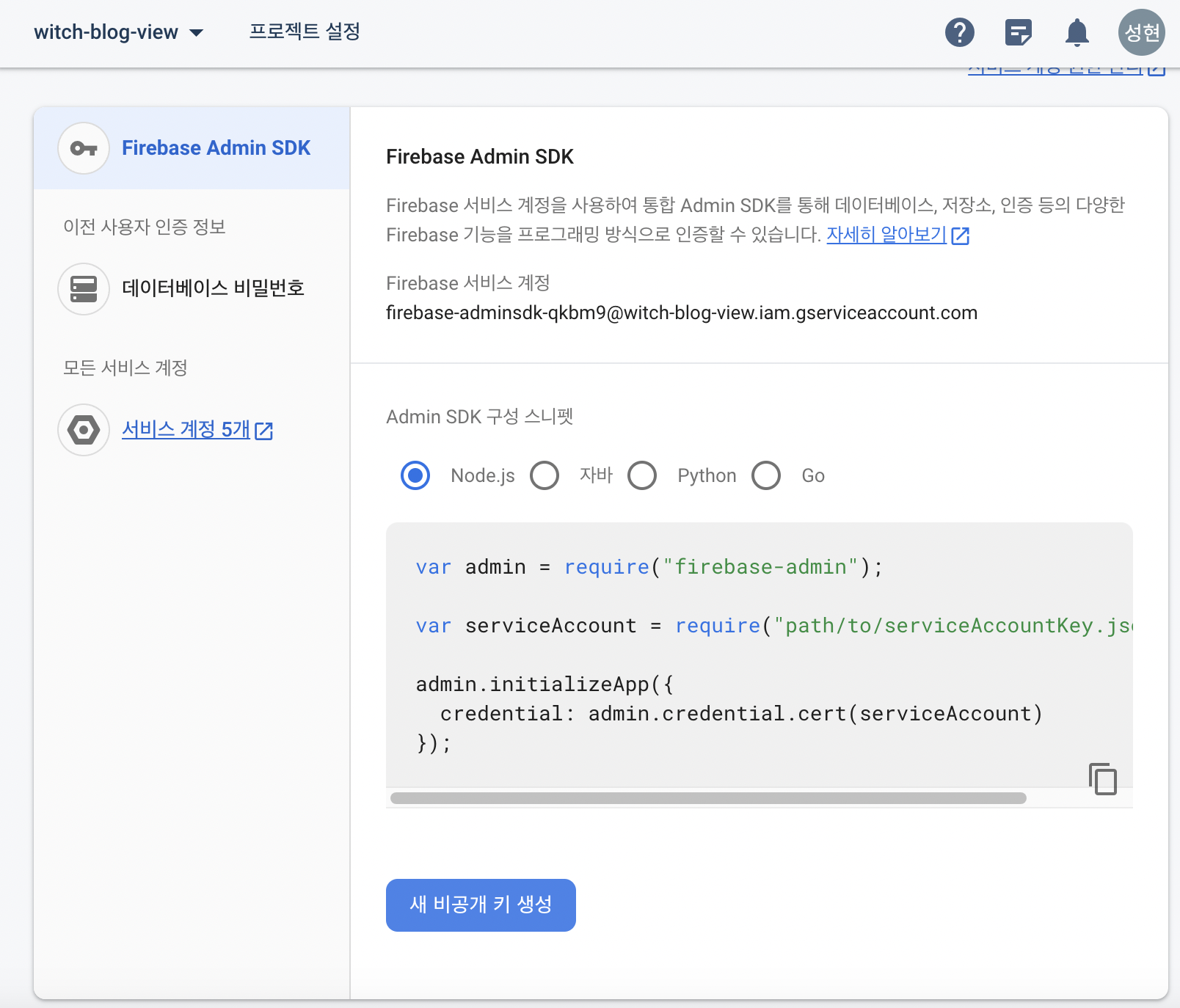Switch to the Firebase Admin SDK tab

click(216, 148)
